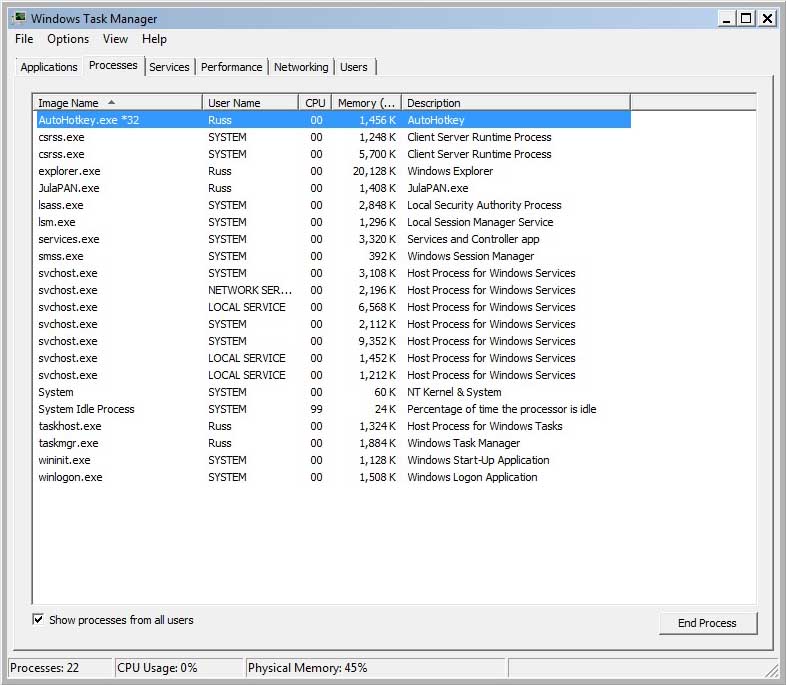The width and height of the screenshot is (786, 685).
Task: Select the services.exe process
Action: (x=333, y=240)
